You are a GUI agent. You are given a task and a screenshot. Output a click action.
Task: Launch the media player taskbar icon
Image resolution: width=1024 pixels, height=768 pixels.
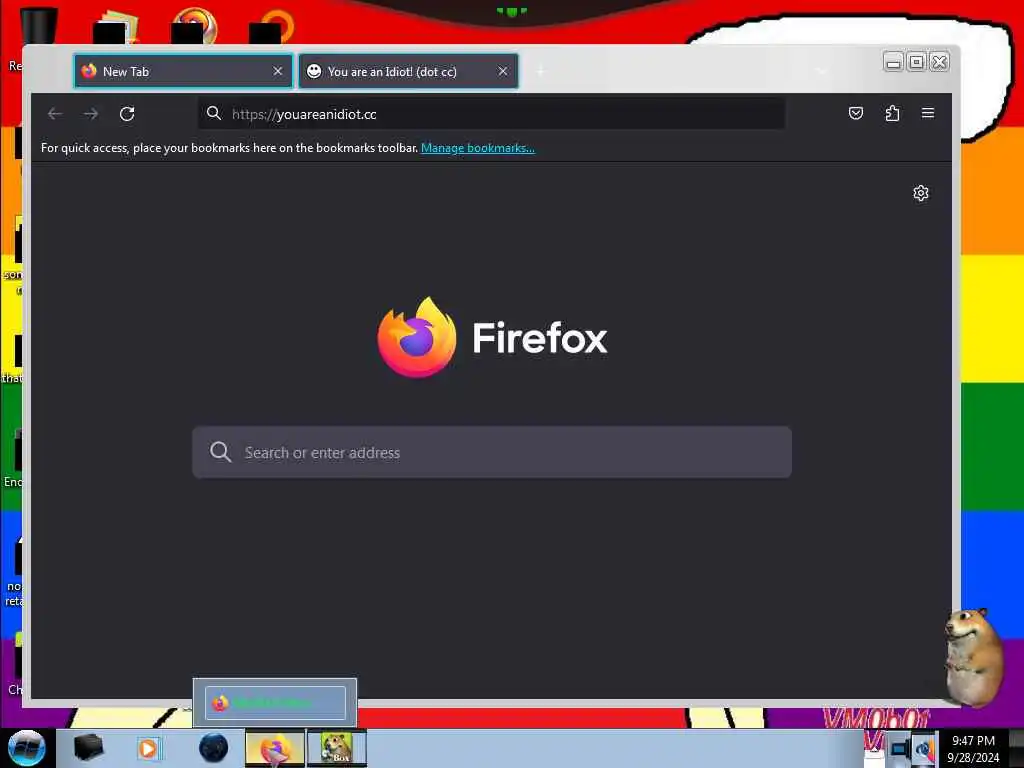click(x=148, y=748)
